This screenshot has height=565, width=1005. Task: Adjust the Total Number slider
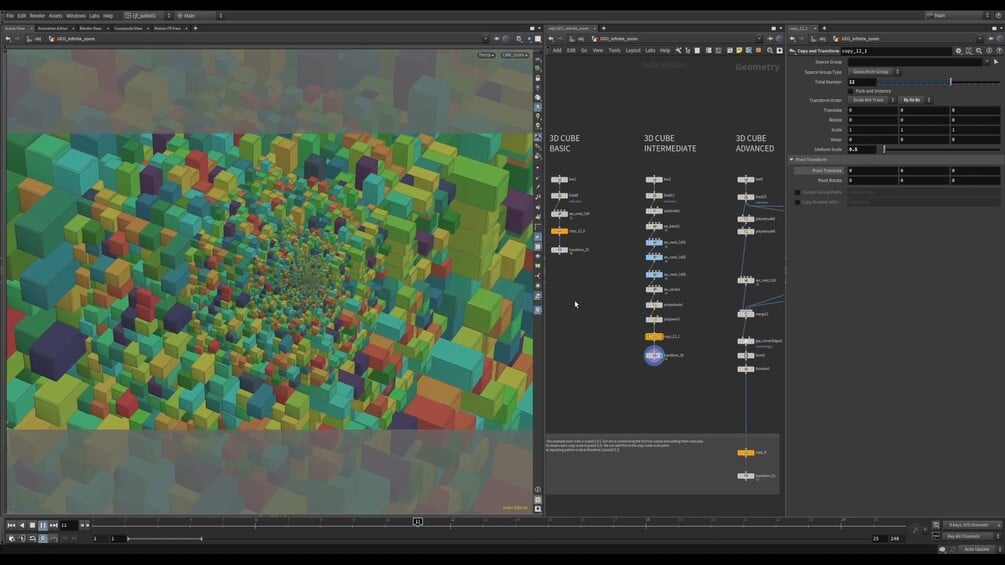point(938,82)
